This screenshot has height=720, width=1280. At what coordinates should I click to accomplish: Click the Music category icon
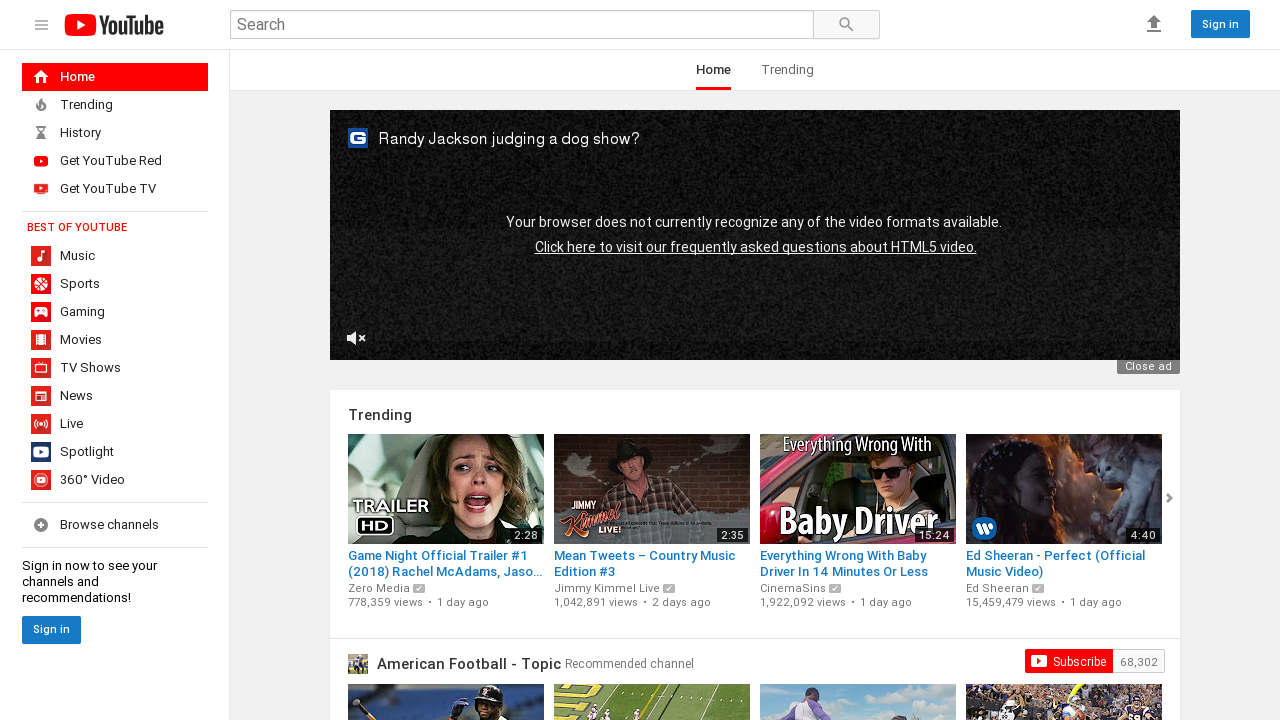point(41,256)
